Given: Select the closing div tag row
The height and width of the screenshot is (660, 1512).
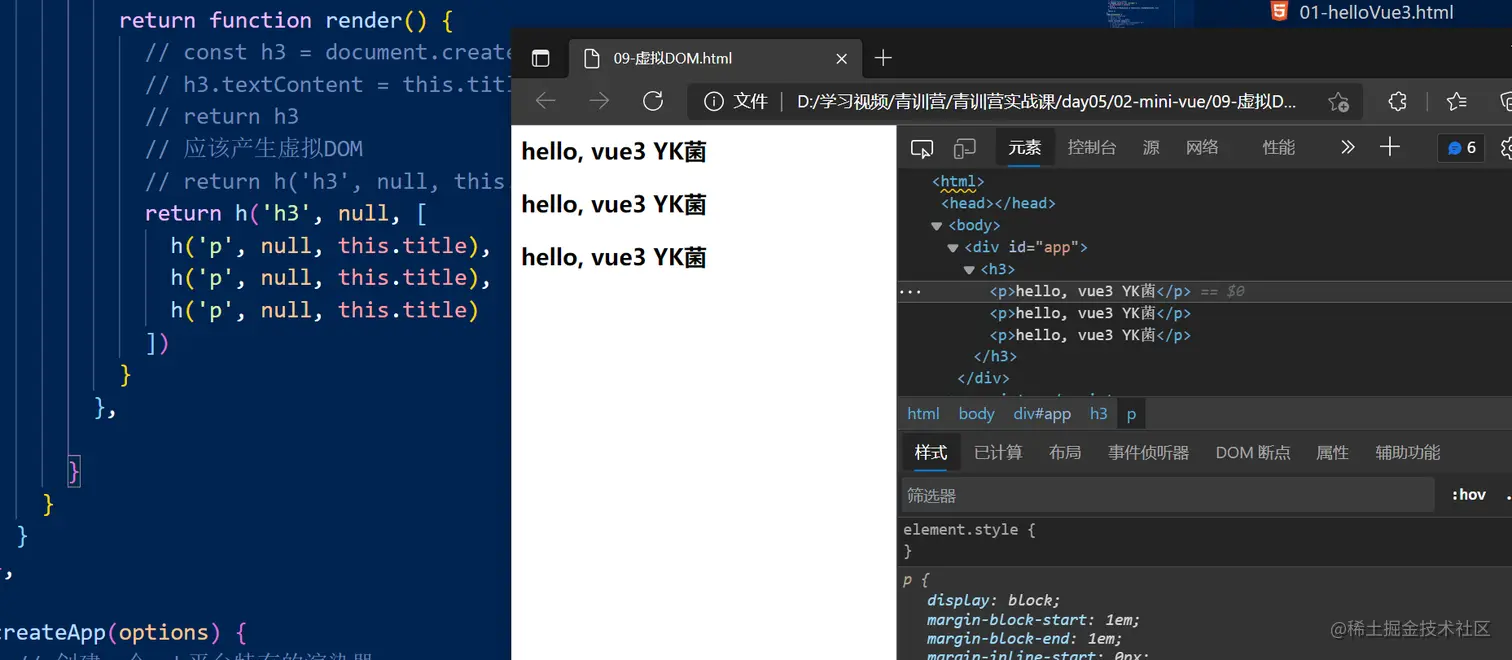Looking at the screenshot, I should click(983, 379).
